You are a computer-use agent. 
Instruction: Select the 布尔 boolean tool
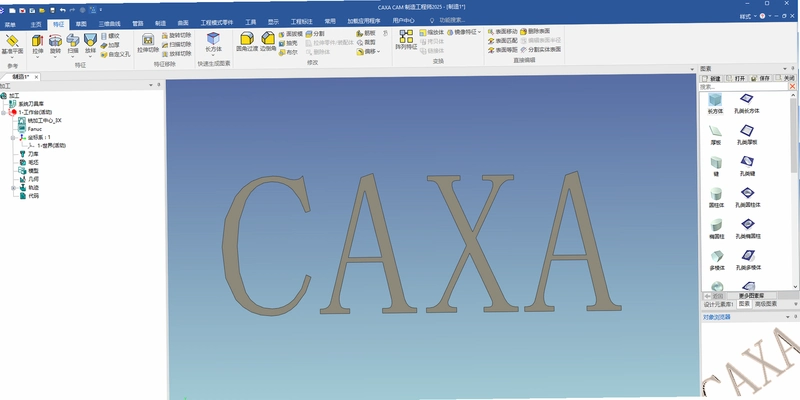click(288, 52)
